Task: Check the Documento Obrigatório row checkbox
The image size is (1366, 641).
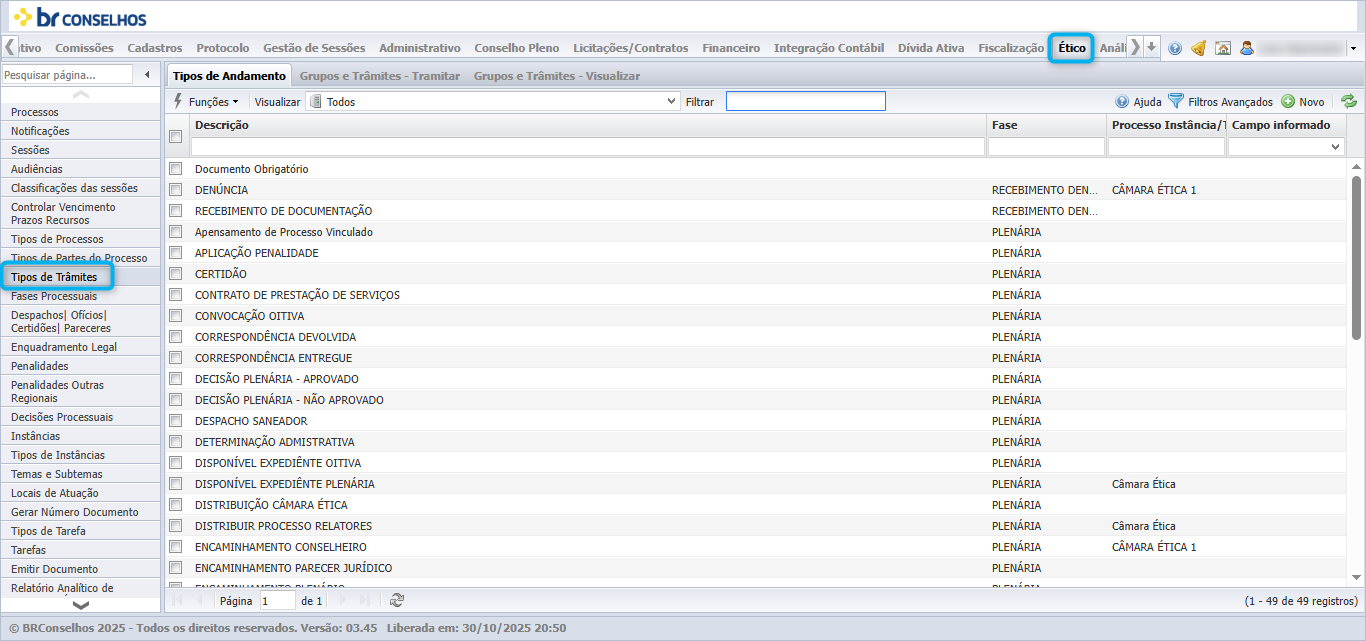Action: click(175, 169)
